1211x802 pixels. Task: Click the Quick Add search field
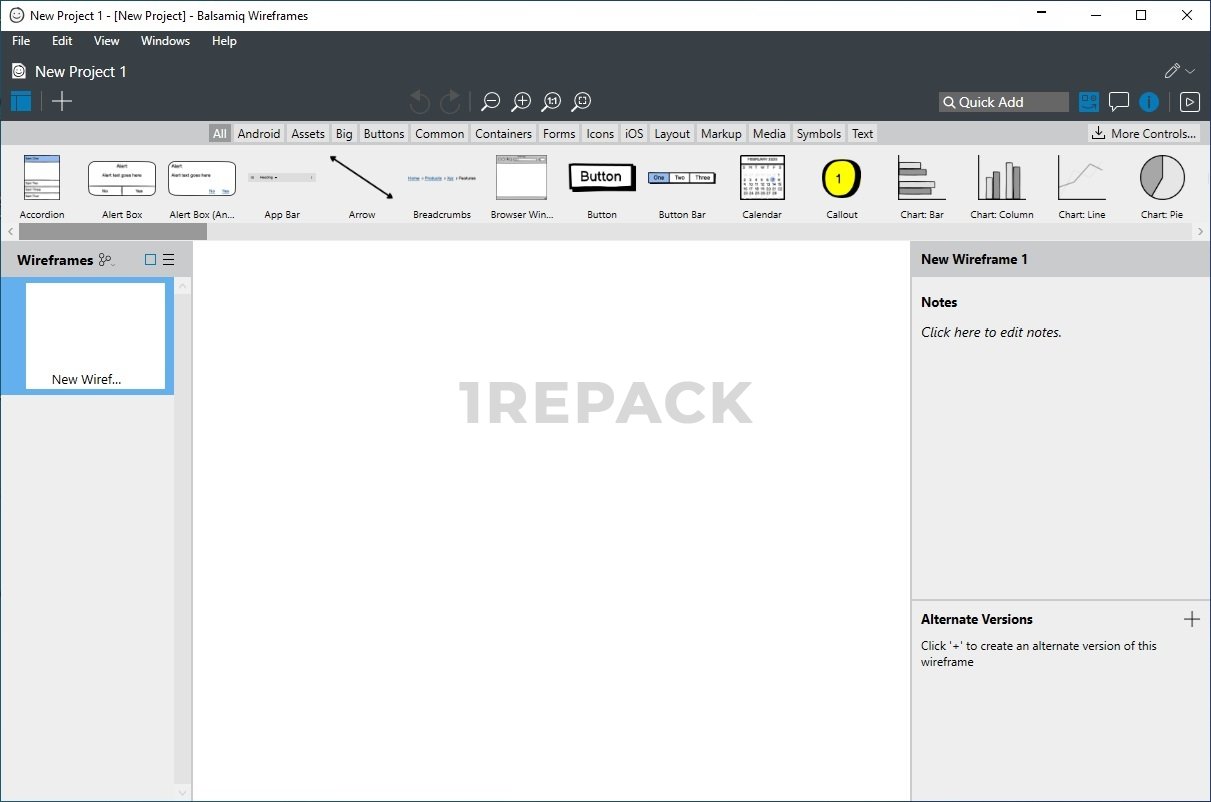click(1003, 102)
